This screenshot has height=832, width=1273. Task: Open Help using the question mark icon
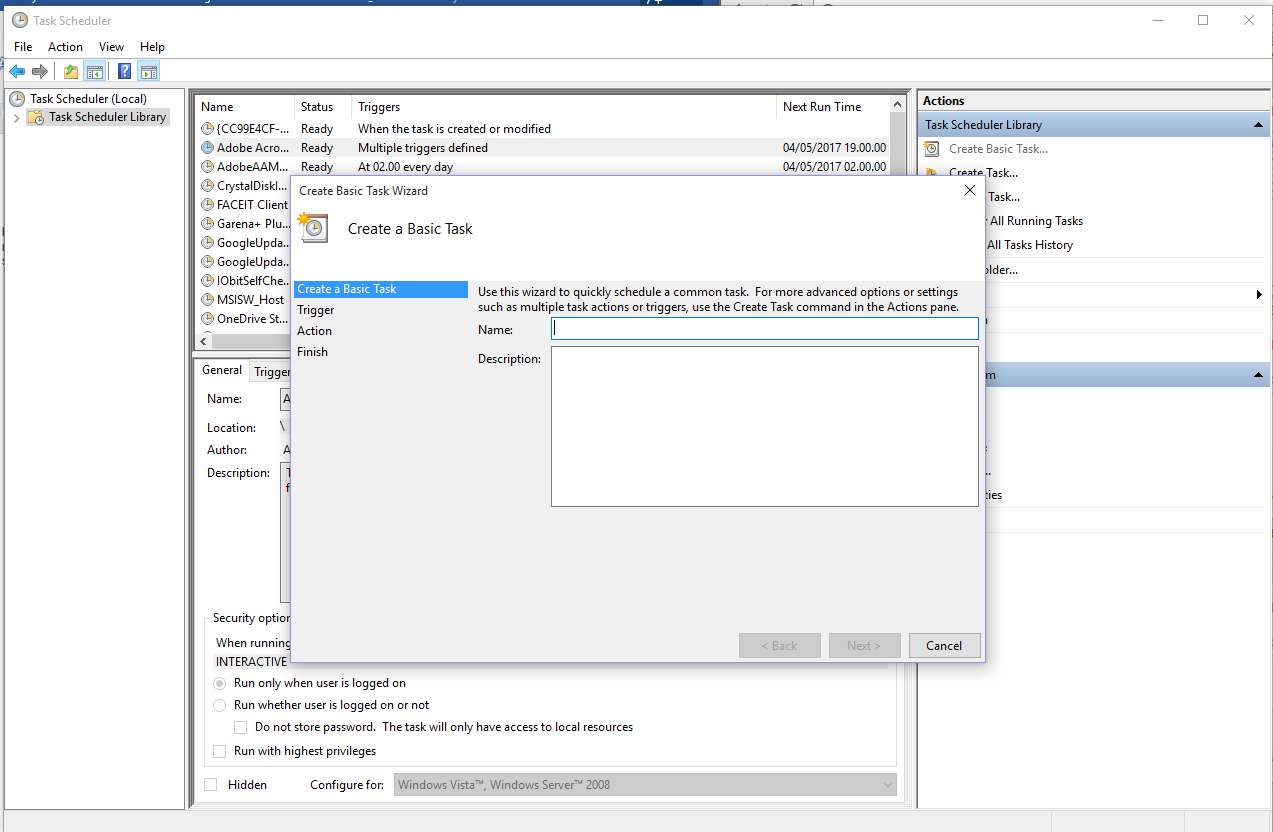pos(123,71)
